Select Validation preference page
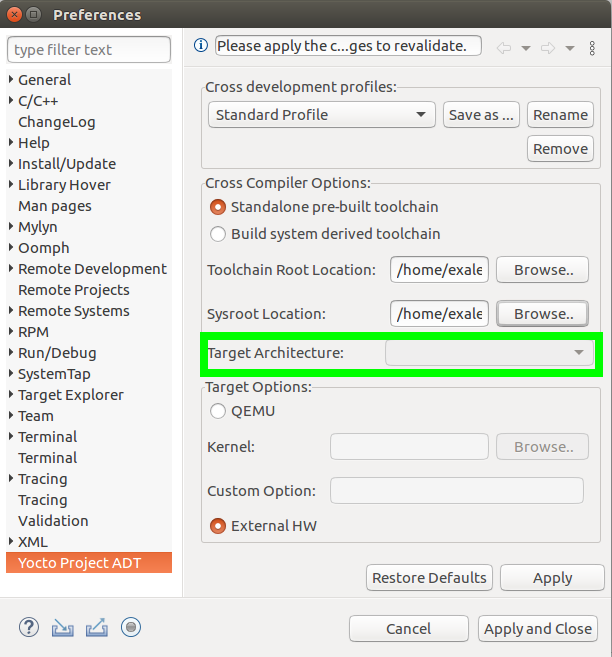The width and height of the screenshot is (612, 657). pos(53,521)
